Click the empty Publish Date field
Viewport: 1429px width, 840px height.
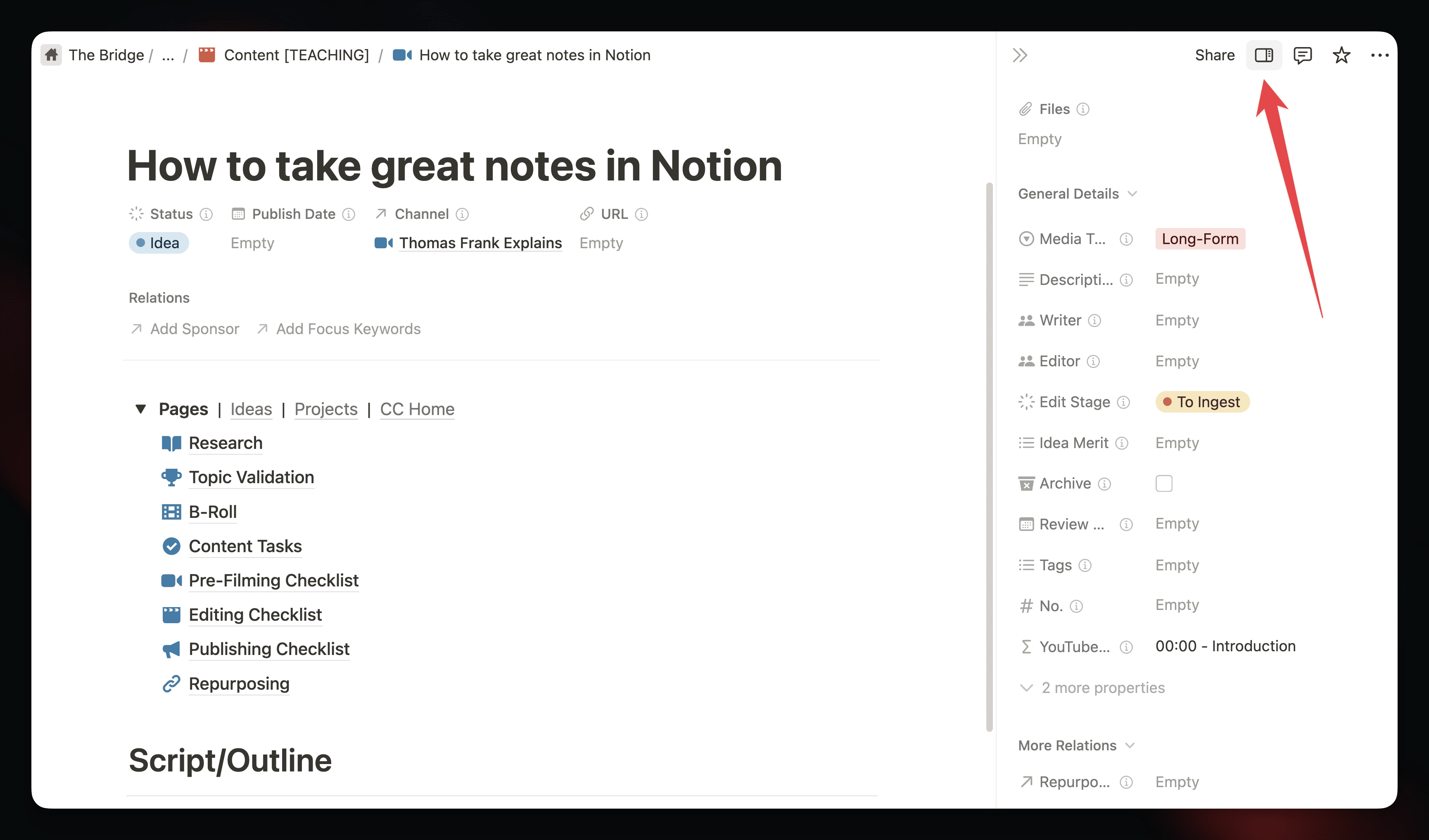252,243
